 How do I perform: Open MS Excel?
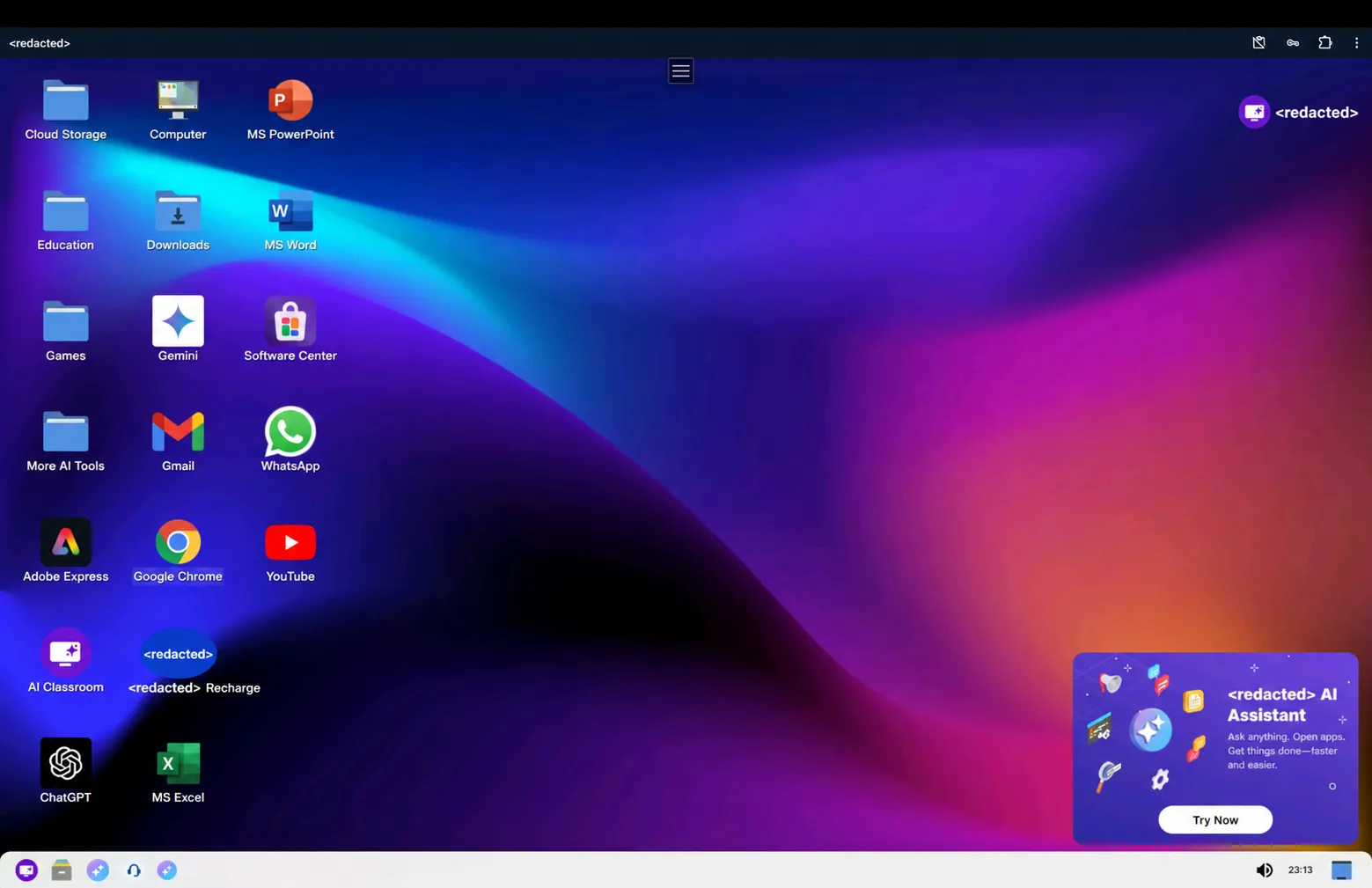coord(178,772)
